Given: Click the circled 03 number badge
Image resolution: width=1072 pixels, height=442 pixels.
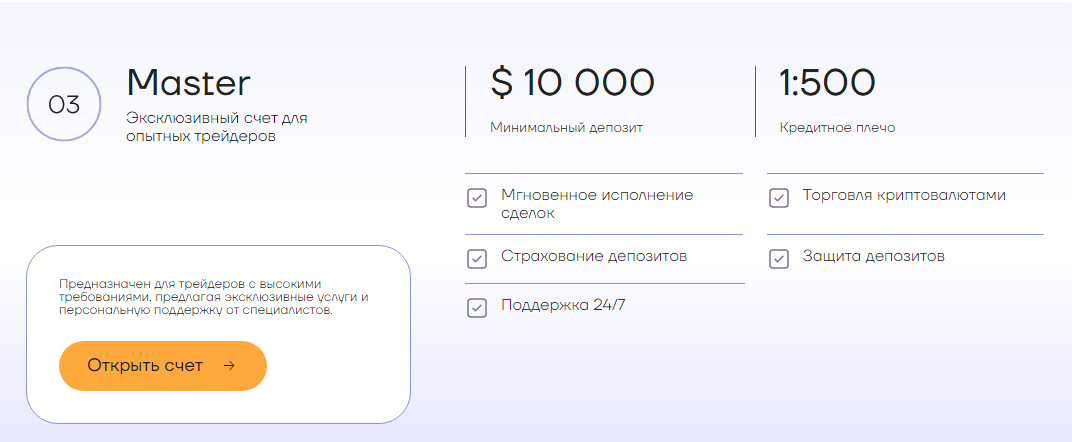Looking at the screenshot, I should coord(64,105).
